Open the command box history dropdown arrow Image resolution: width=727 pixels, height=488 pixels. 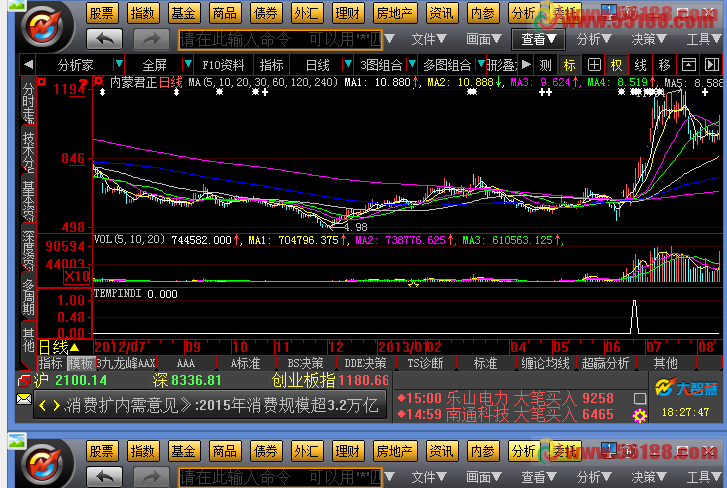[x=389, y=39]
